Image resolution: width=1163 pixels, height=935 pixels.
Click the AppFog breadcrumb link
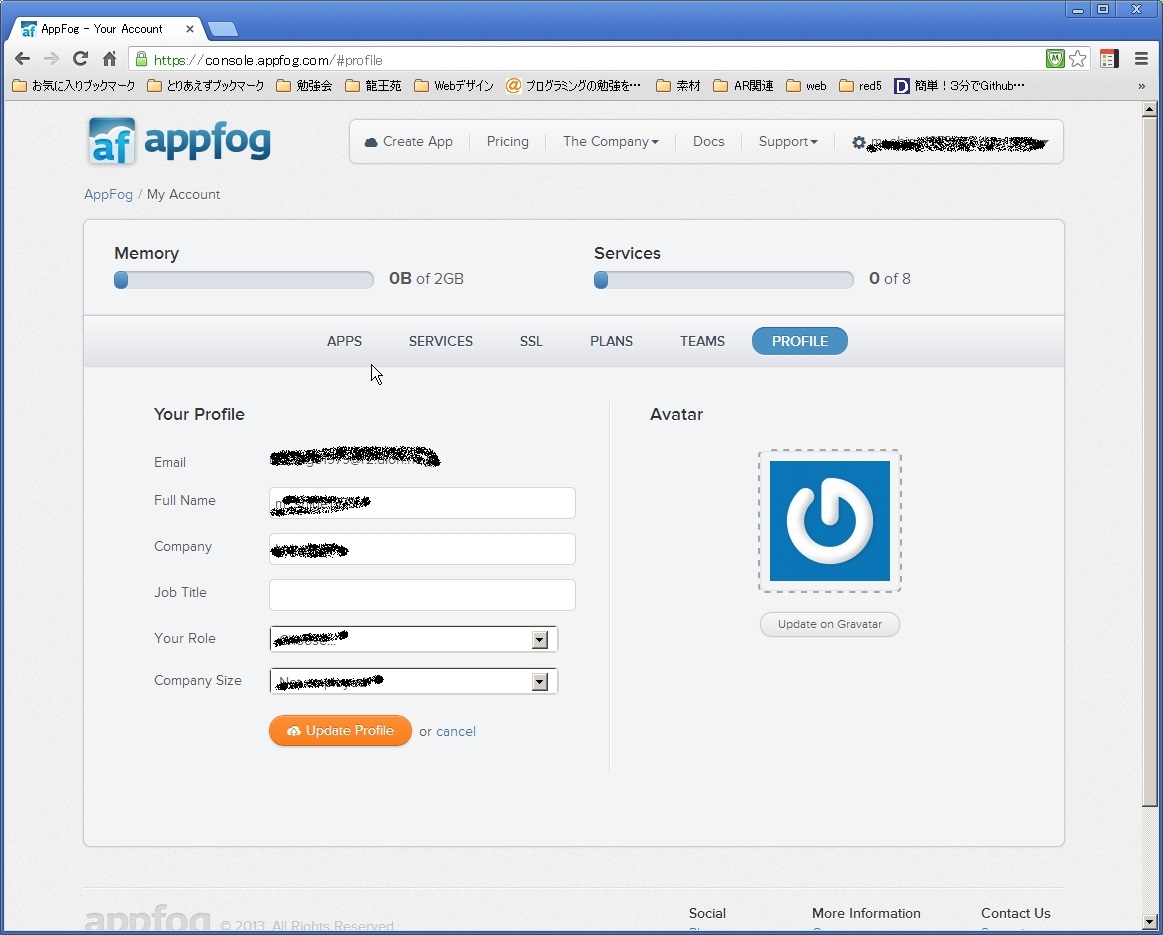tap(108, 194)
